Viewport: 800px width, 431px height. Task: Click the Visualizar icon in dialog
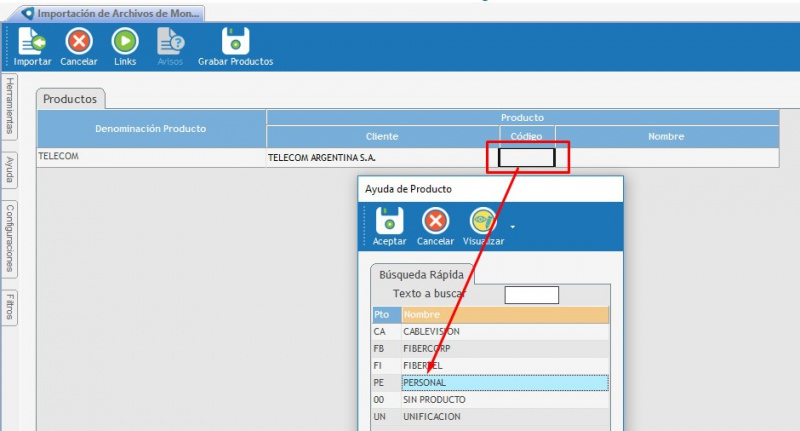pos(483,221)
